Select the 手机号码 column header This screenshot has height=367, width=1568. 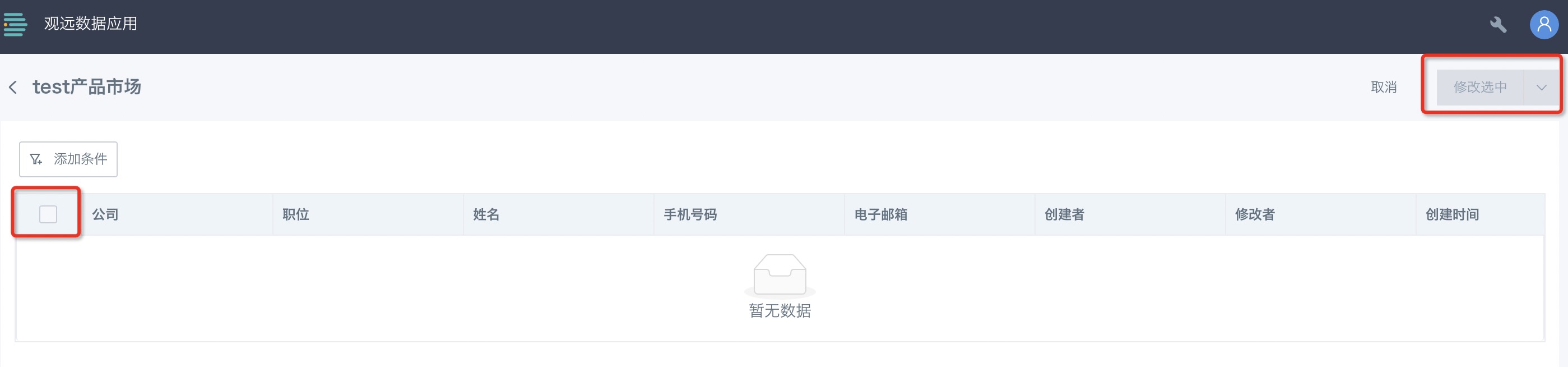click(749, 214)
